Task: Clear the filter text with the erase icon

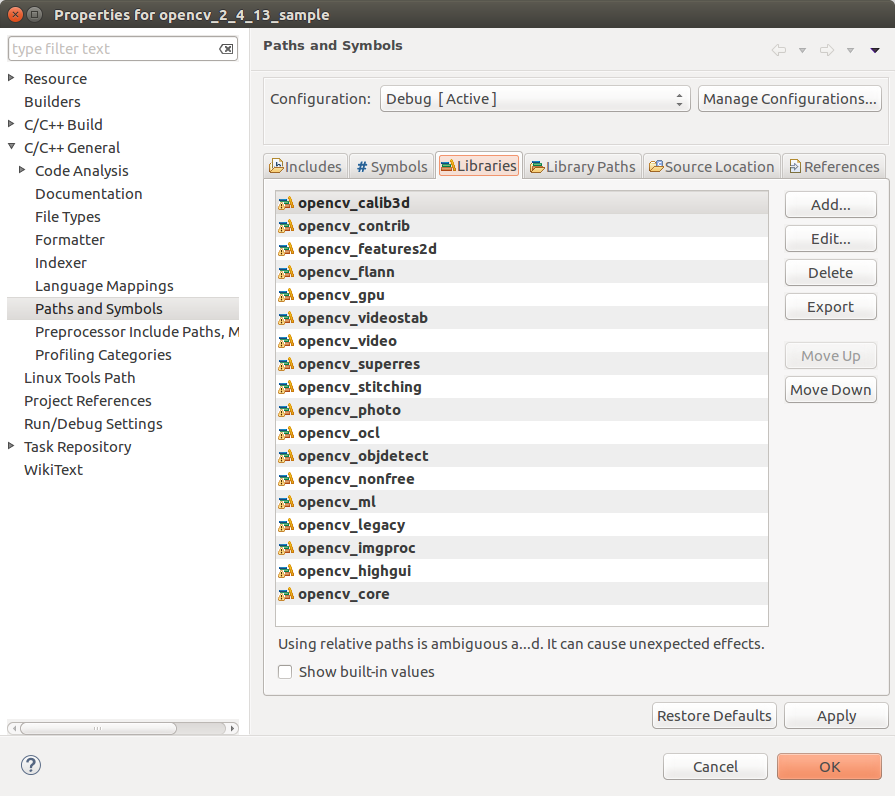Action: [226, 49]
